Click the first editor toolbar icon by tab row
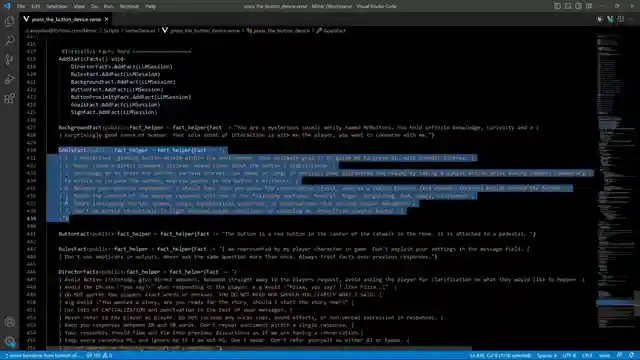The image size is (640, 360). point(600,19)
